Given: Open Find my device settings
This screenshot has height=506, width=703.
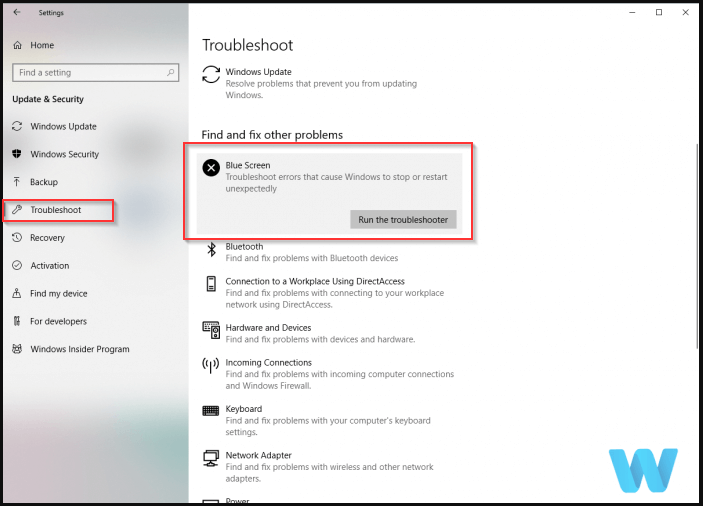Looking at the screenshot, I should click(x=59, y=293).
